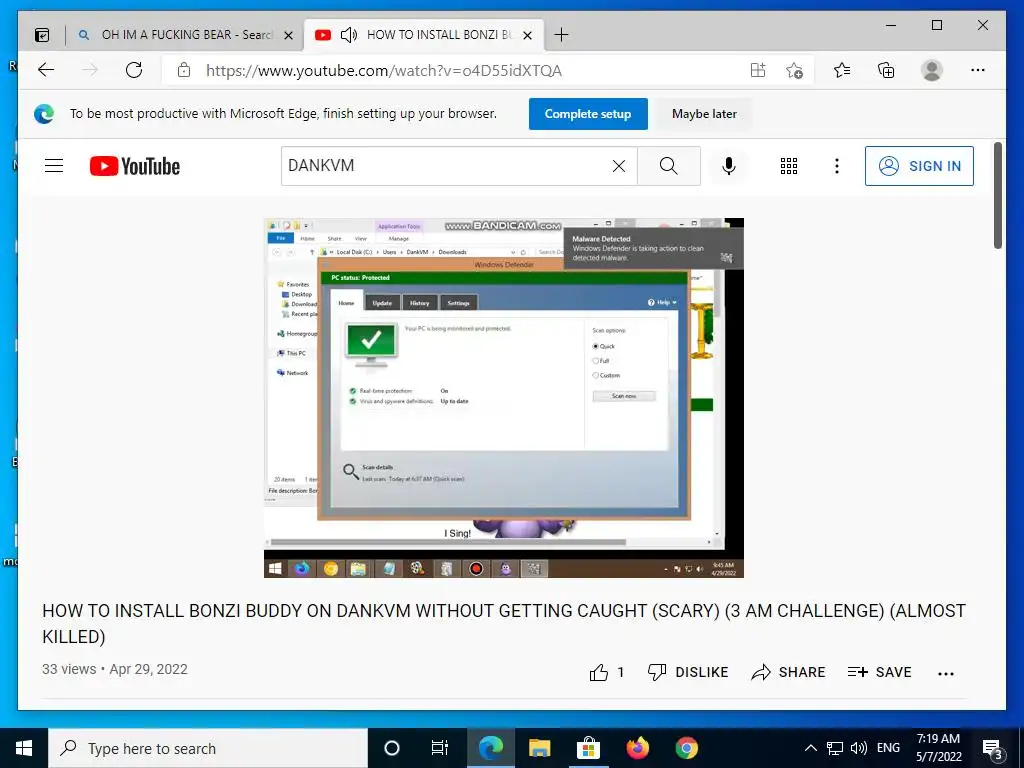
Task: Click the video player to pause
Action: tap(504, 398)
